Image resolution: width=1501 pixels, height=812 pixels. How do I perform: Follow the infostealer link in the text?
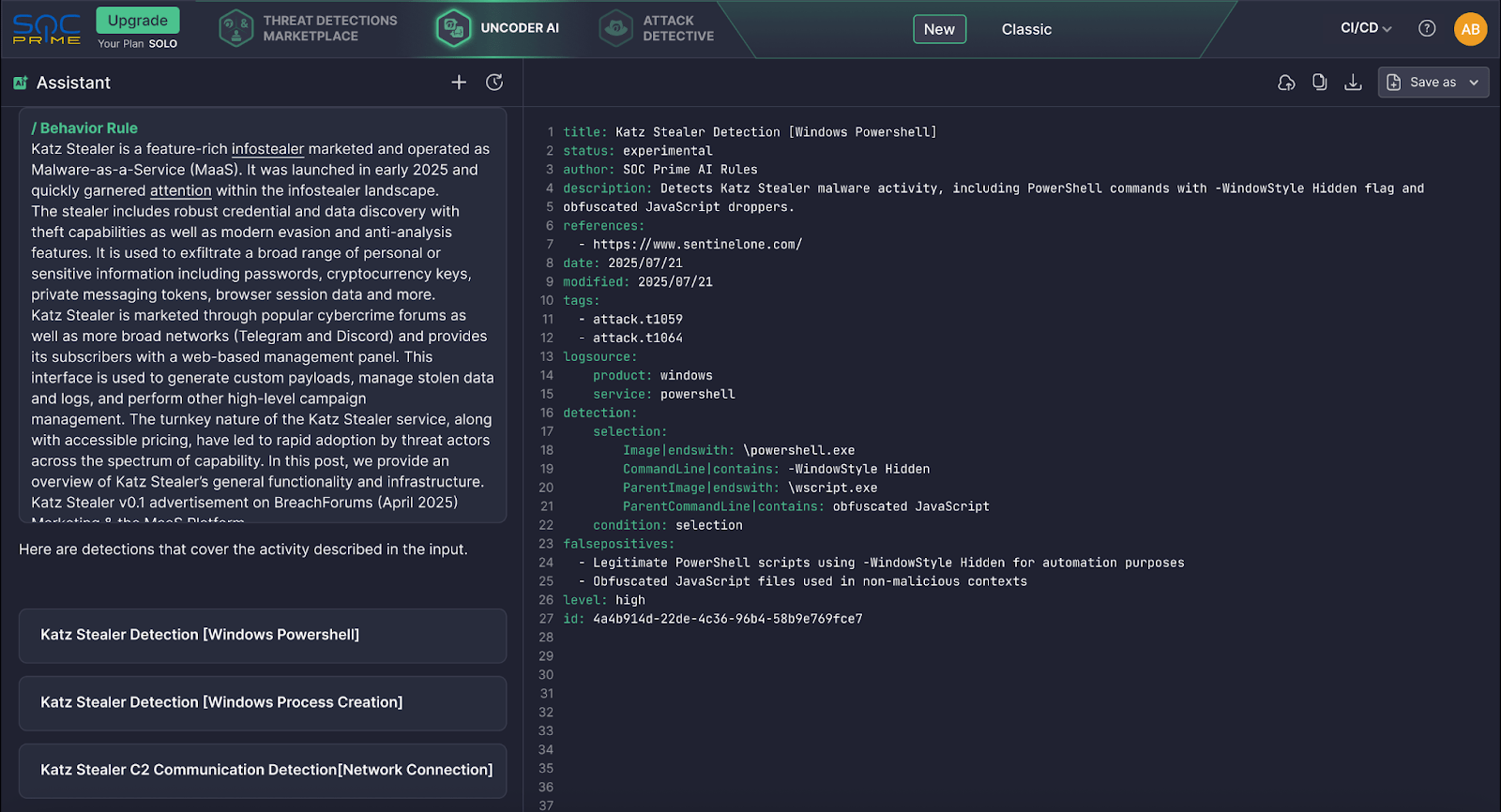(x=267, y=149)
